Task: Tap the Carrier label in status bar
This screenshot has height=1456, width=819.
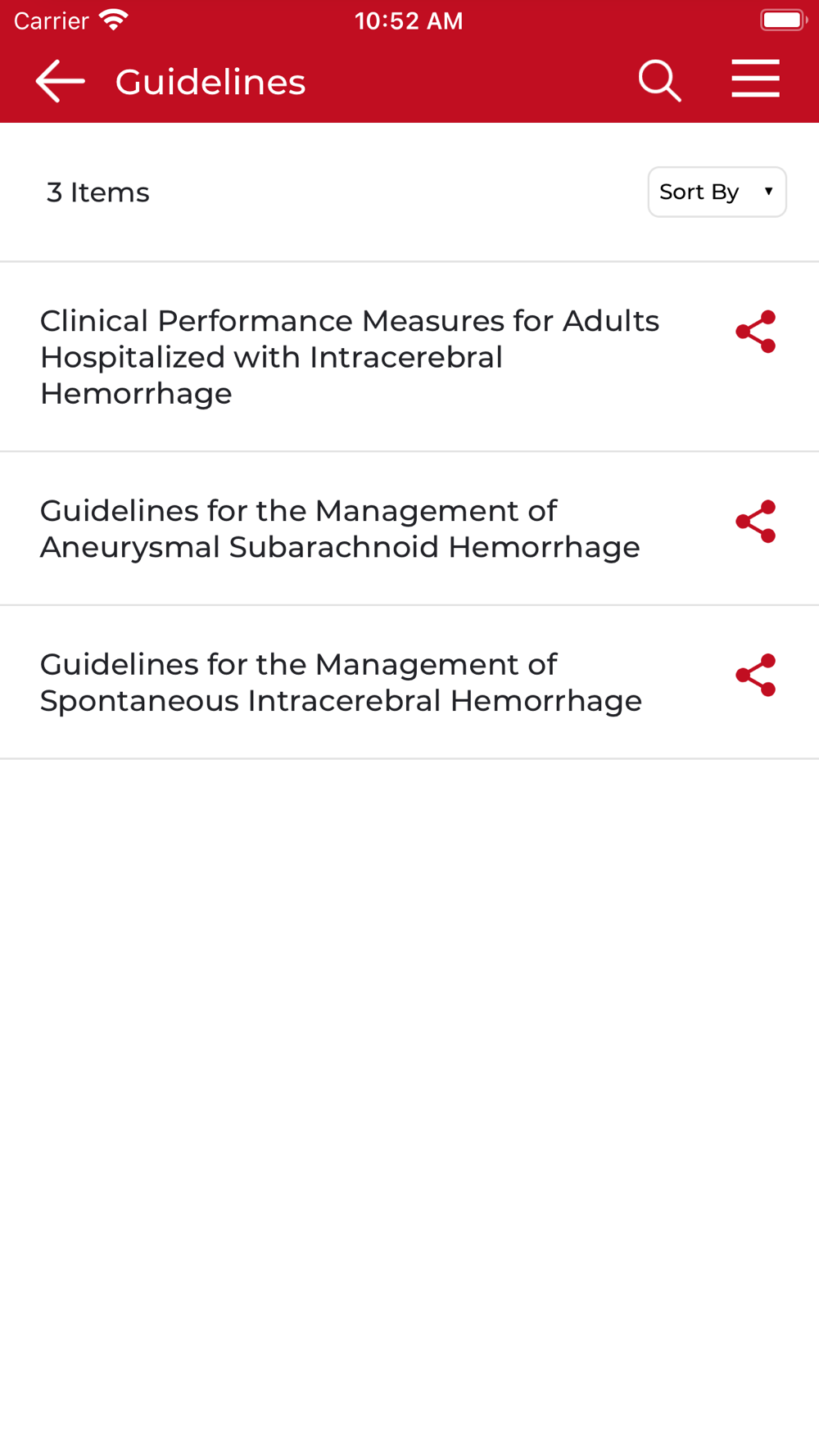Action: (x=51, y=20)
